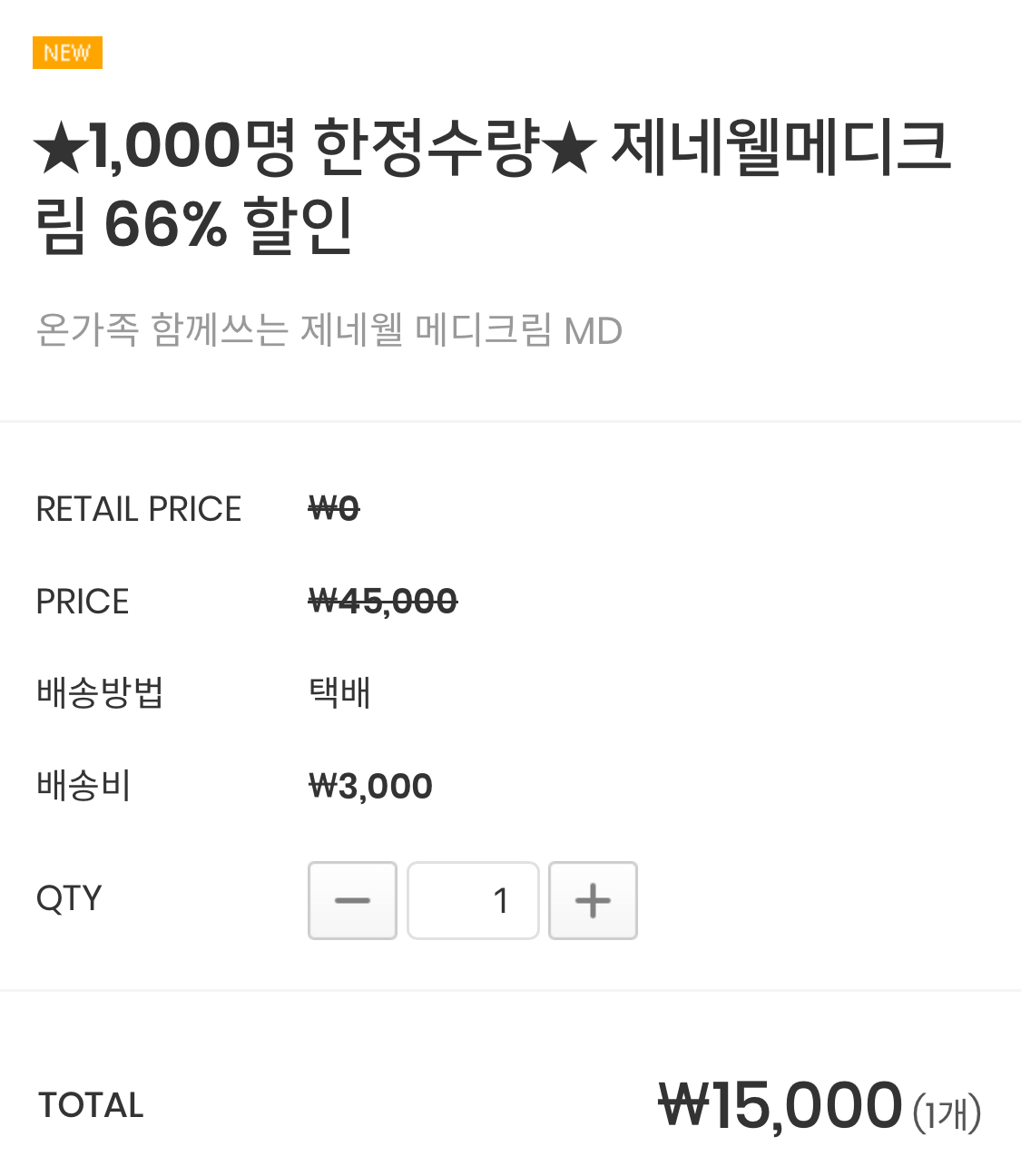
Task: Click the QTY label
Action: click(69, 898)
